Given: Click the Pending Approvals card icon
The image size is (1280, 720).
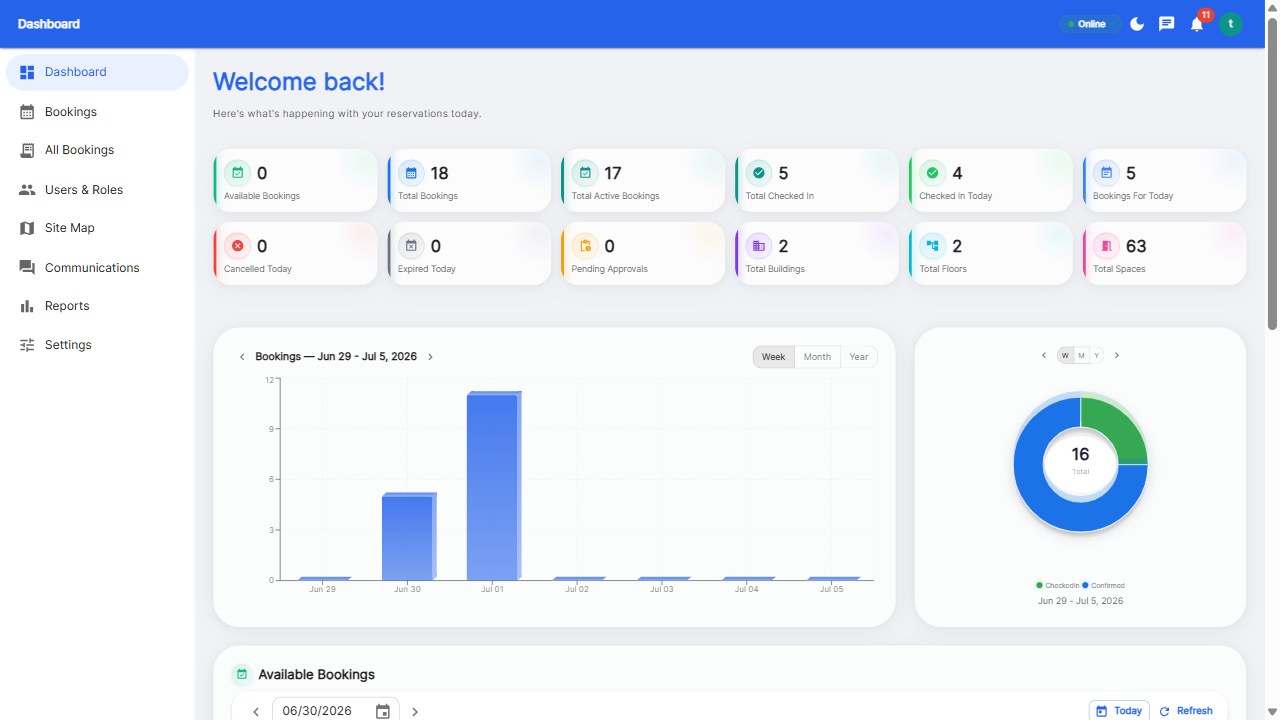Looking at the screenshot, I should 585,246.
